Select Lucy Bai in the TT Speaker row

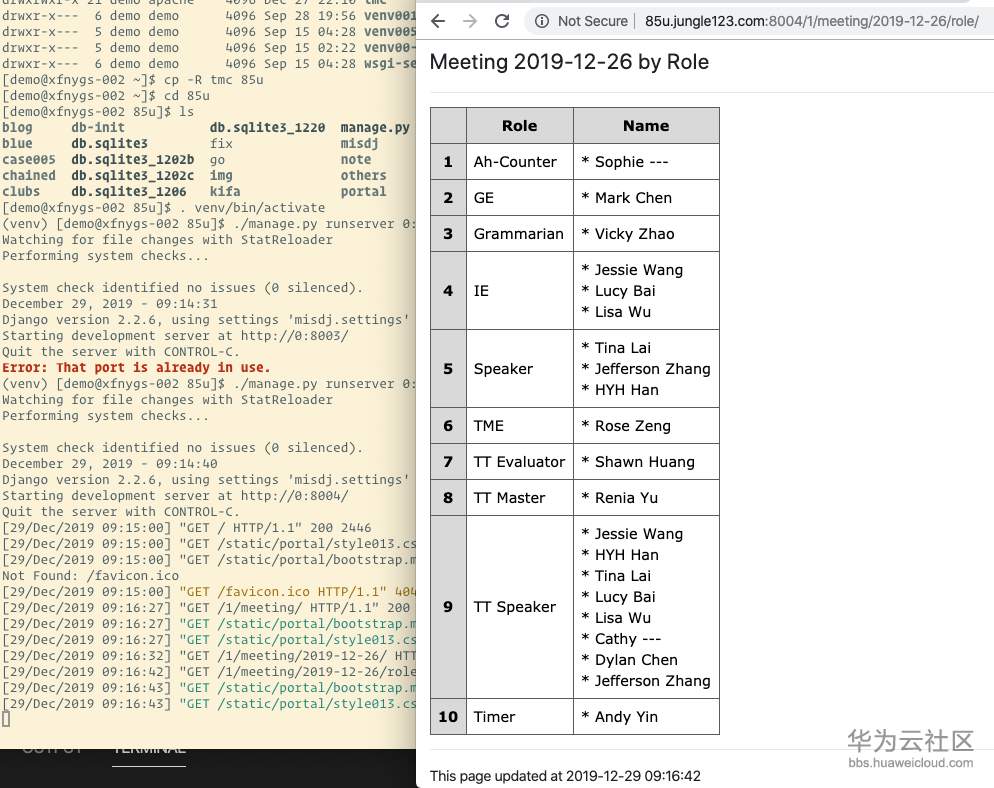625,597
